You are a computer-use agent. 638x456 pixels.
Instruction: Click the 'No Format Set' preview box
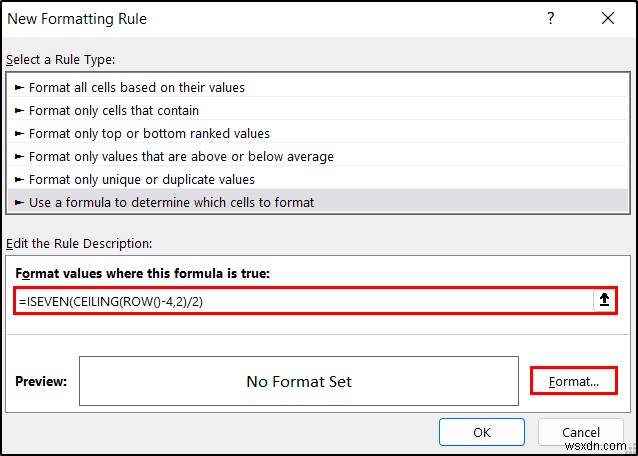tap(299, 381)
